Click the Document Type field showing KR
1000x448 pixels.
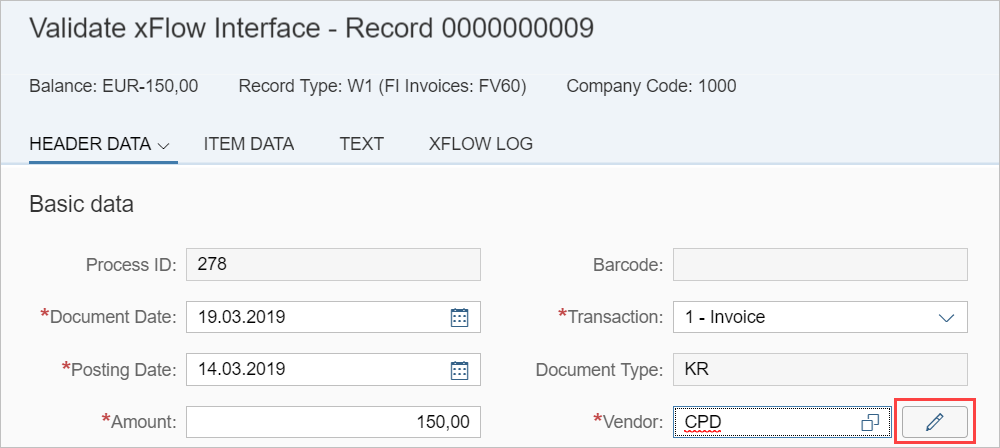[x=820, y=369]
